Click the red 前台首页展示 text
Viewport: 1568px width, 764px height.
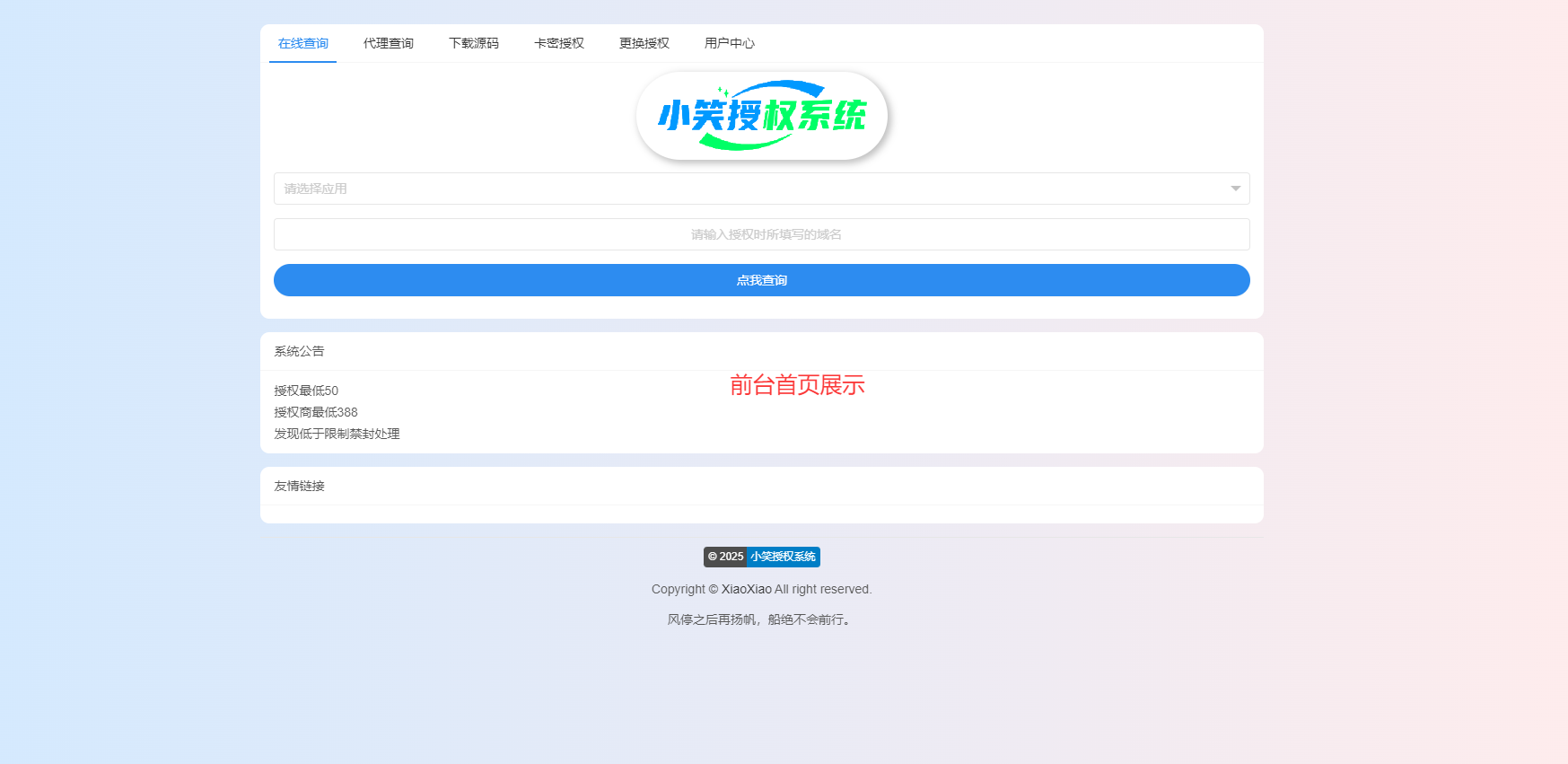(x=797, y=385)
